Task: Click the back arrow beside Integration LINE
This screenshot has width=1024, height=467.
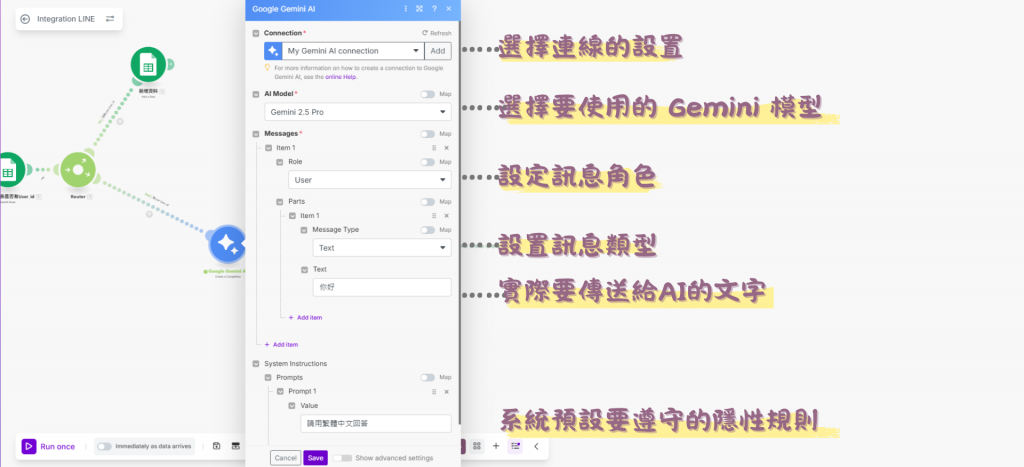Action: click(x=25, y=19)
